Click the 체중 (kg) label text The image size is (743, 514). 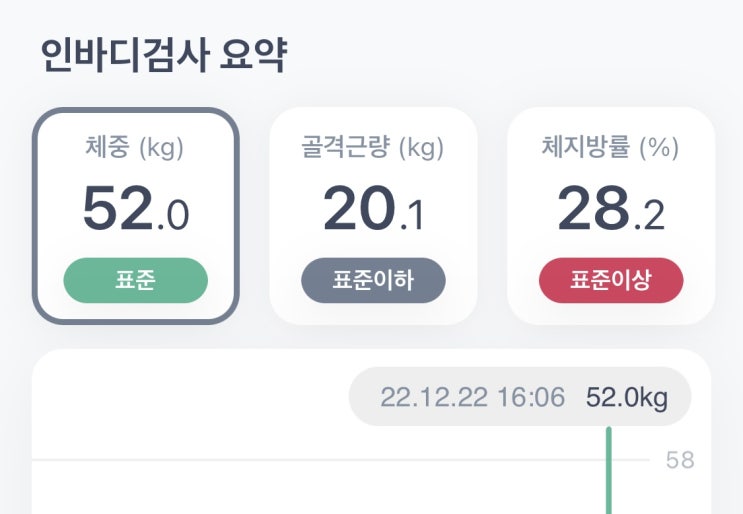point(135,149)
